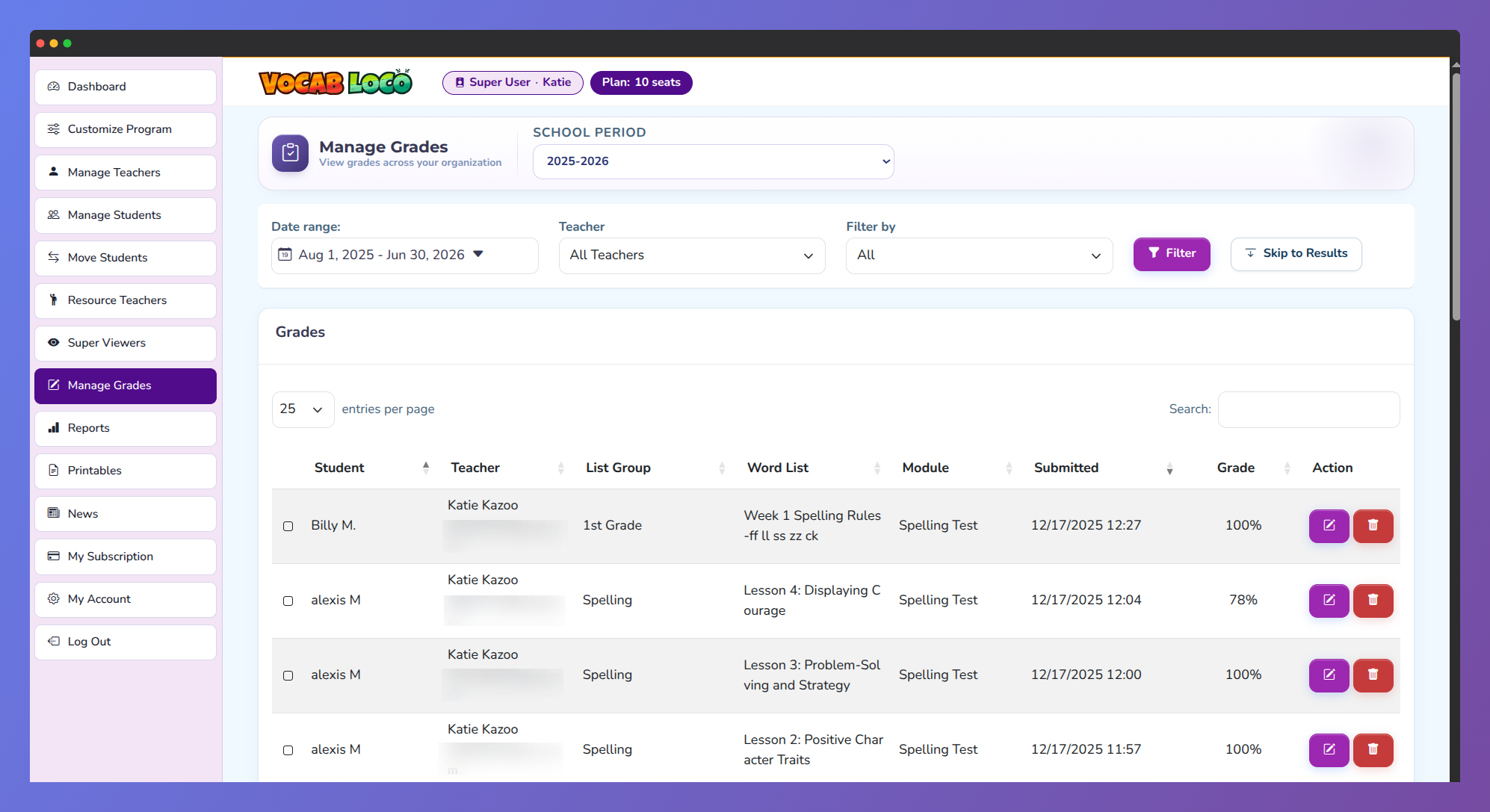
Task: Click the Printables document icon
Action: click(x=54, y=471)
